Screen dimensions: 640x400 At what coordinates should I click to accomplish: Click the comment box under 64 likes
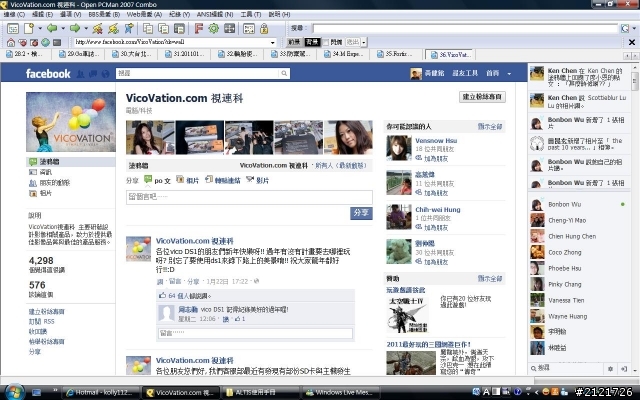[x=255, y=333]
